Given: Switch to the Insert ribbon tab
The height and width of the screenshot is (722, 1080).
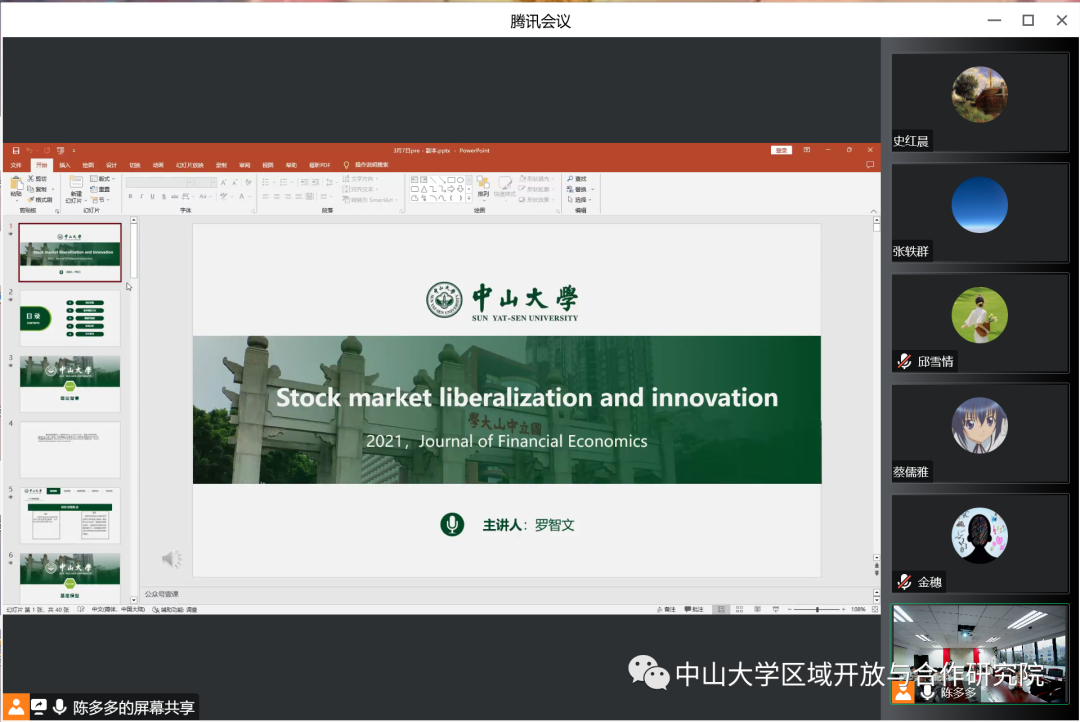Looking at the screenshot, I should coord(65,165).
